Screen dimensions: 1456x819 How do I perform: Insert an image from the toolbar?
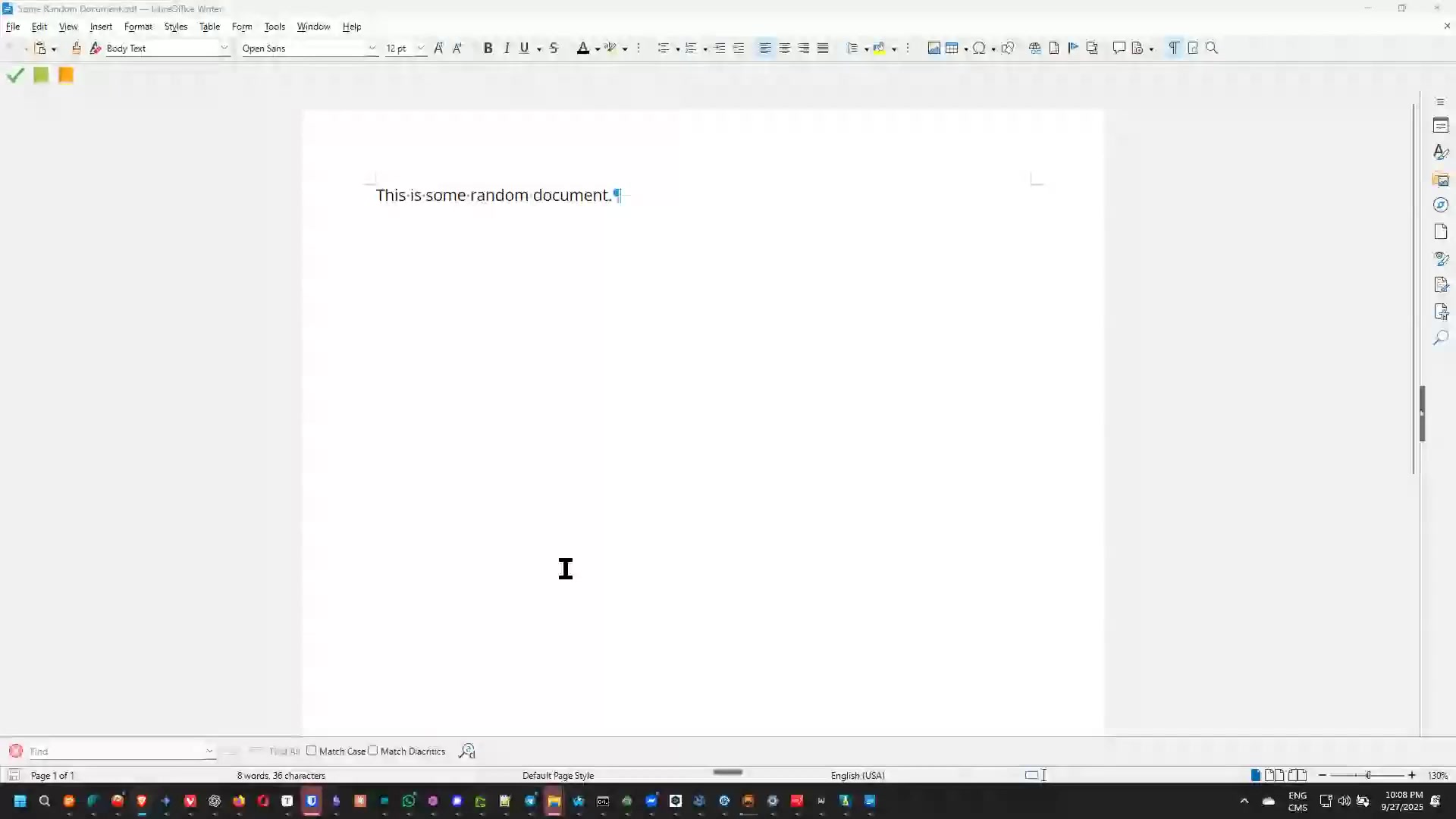click(934, 48)
